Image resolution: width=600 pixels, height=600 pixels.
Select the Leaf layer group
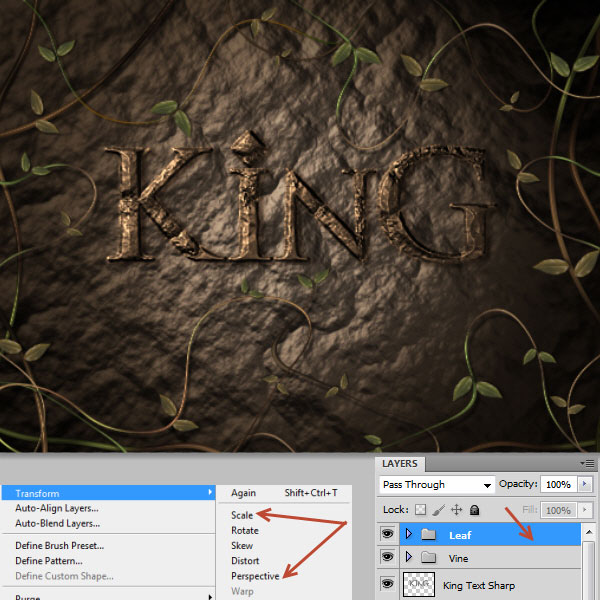(x=490, y=534)
